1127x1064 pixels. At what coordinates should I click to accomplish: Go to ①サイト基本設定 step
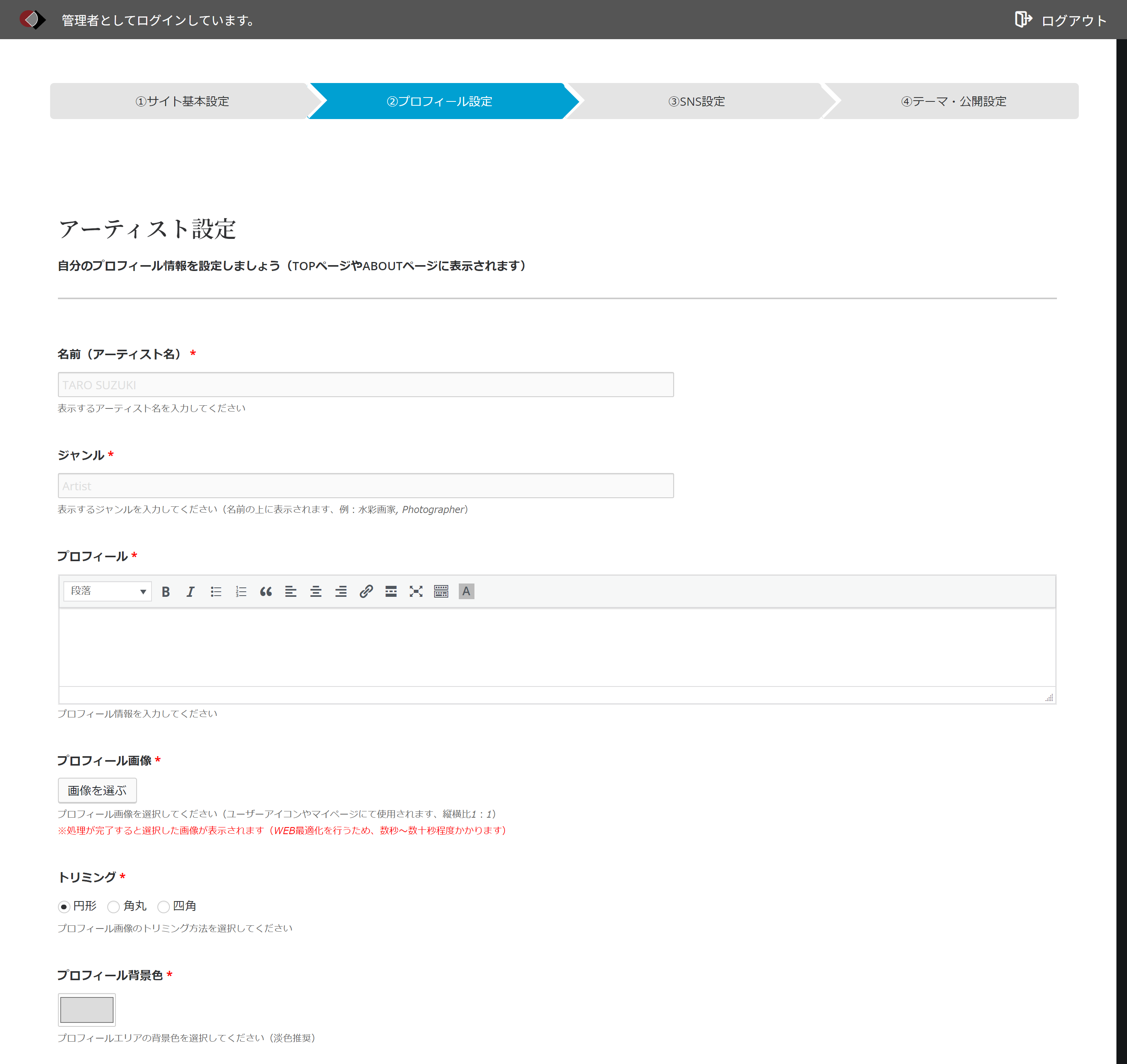182,101
